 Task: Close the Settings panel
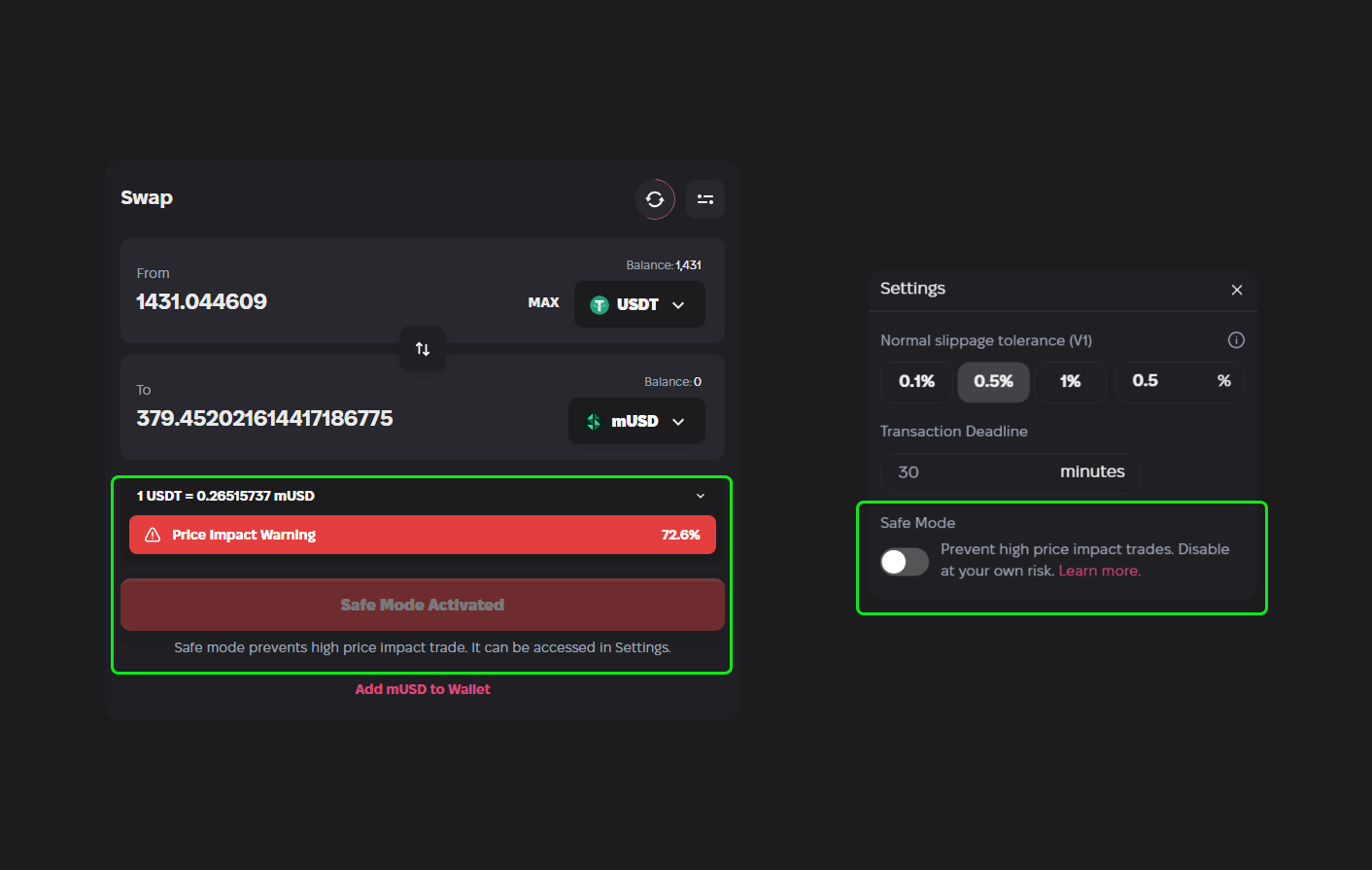pyautogui.click(x=1237, y=290)
